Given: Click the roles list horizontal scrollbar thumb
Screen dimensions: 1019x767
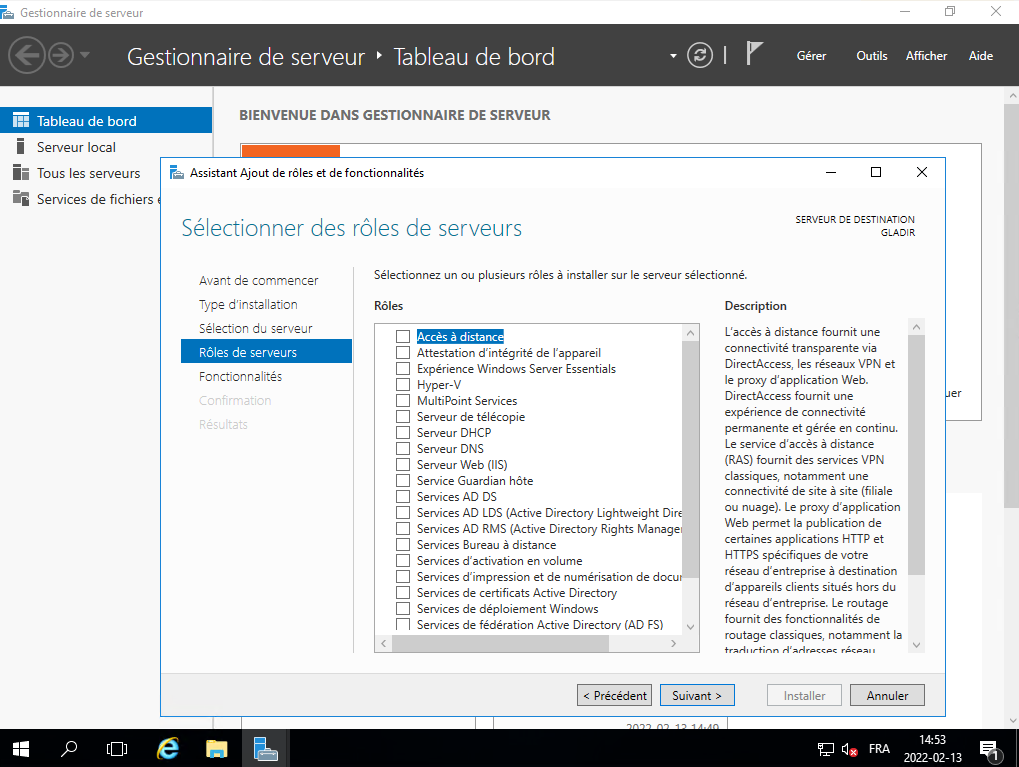Looking at the screenshot, I should pos(500,644).
